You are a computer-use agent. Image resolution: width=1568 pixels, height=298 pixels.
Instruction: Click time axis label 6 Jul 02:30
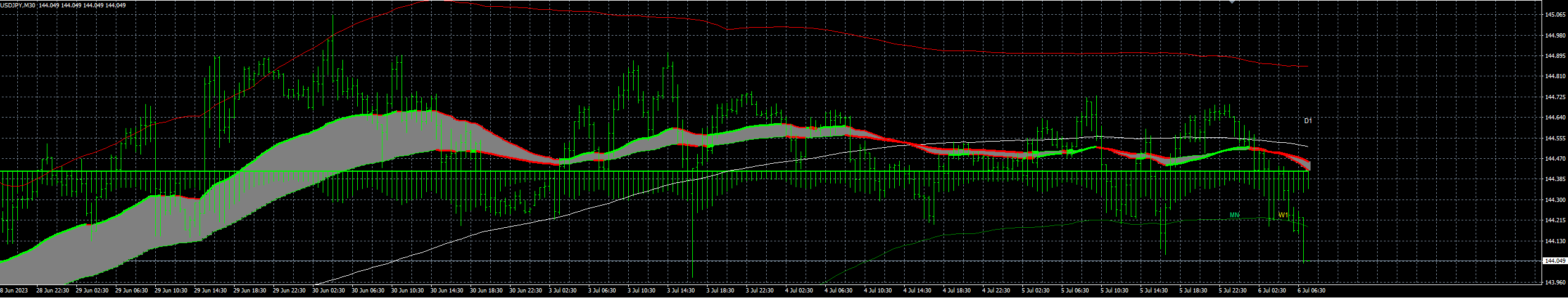[x=1272, y=290]
